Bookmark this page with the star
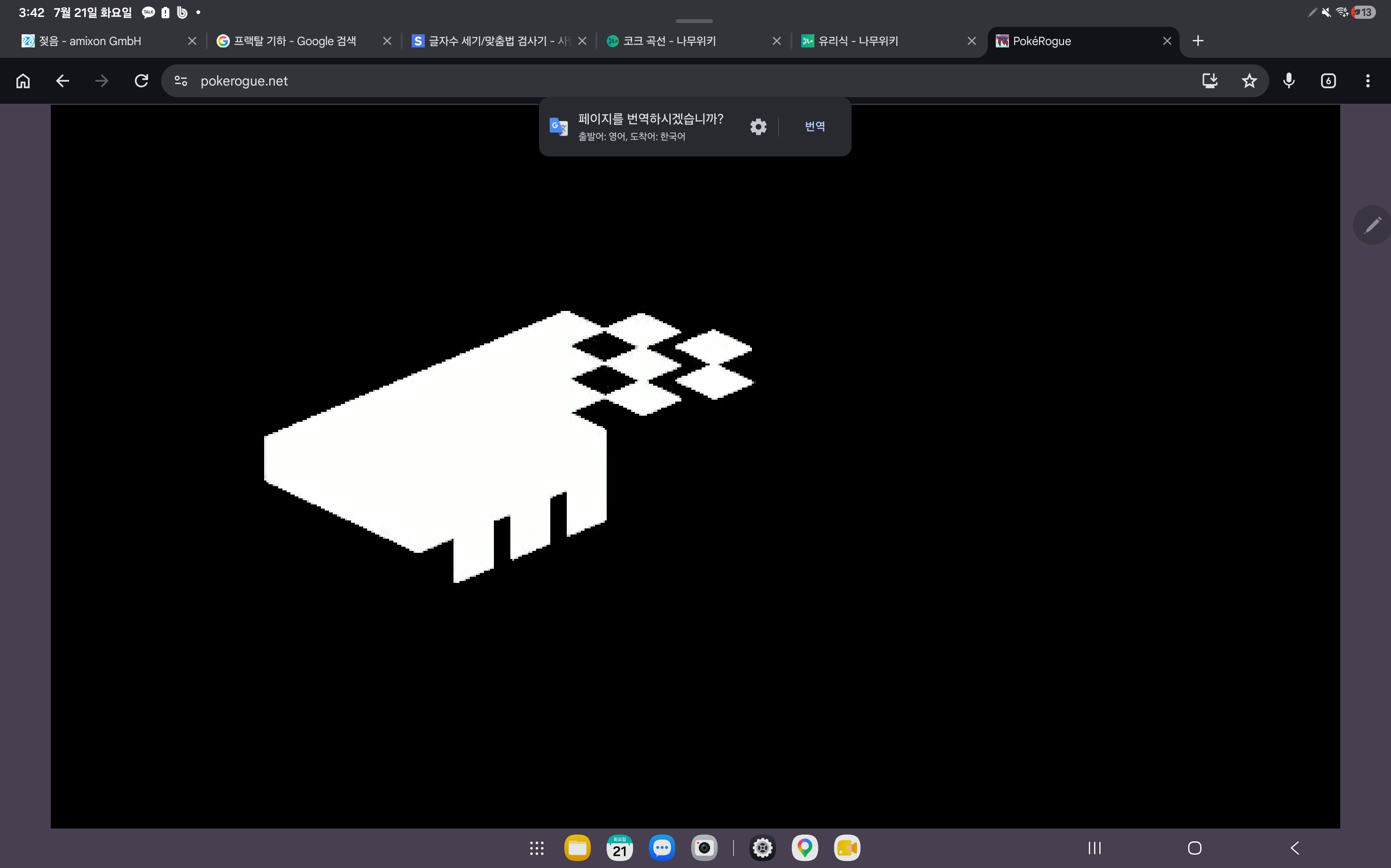Viewport: 1391px width, 868px height. tap(1249, 81)
